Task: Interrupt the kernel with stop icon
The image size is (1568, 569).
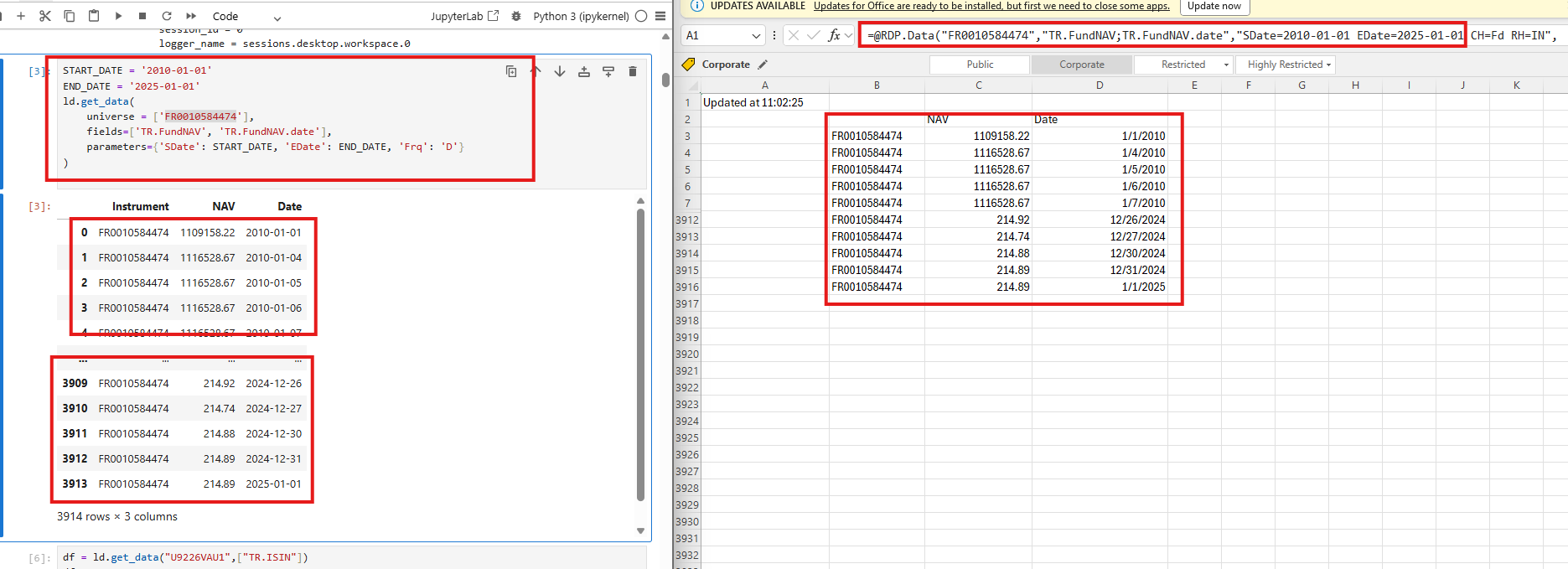Action: (142, 16)
